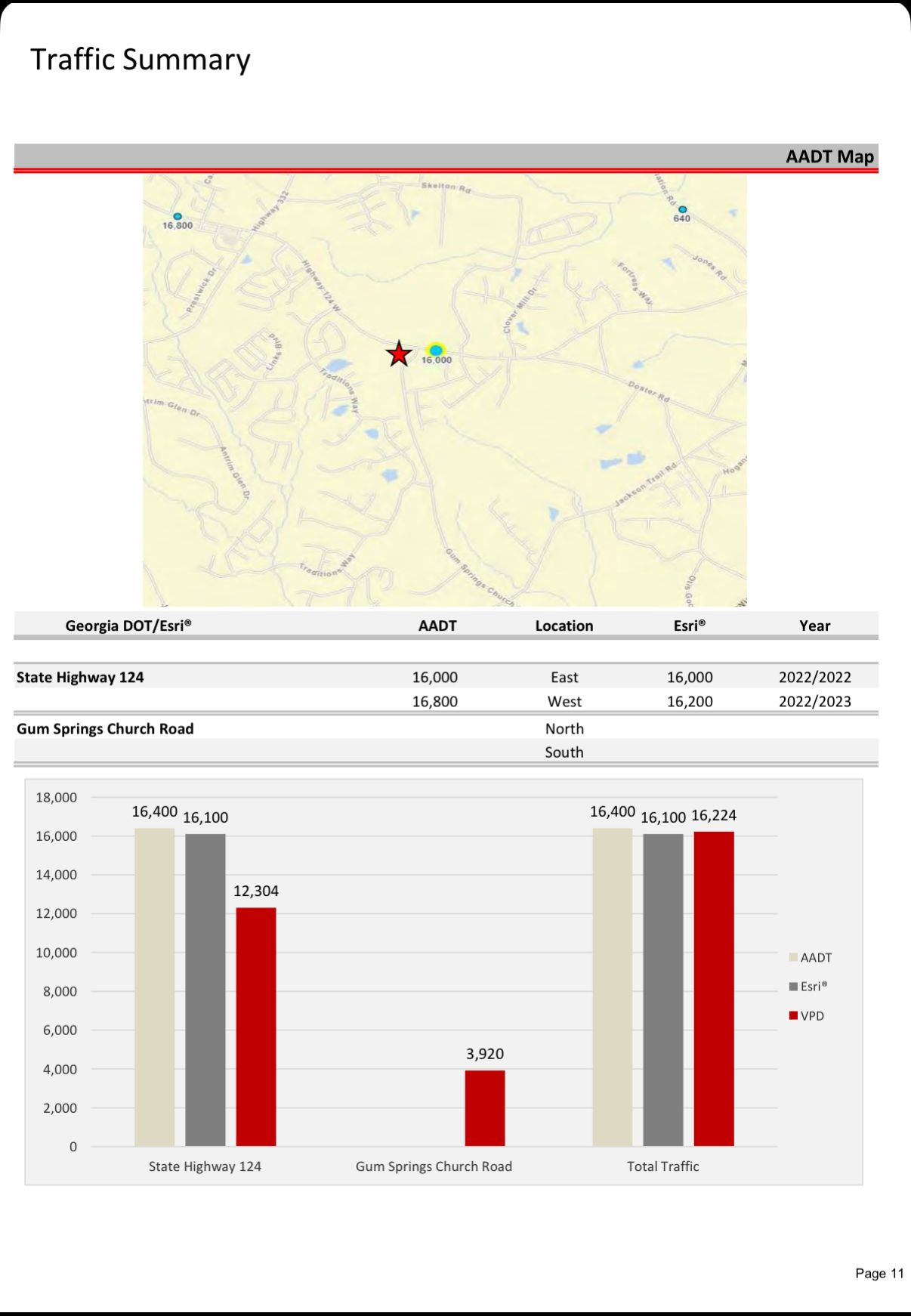Image resolution: width=911 pixels, height=1316 pixels.
Task: Click the State Highway 124 table row label
Action: point(80,677)
